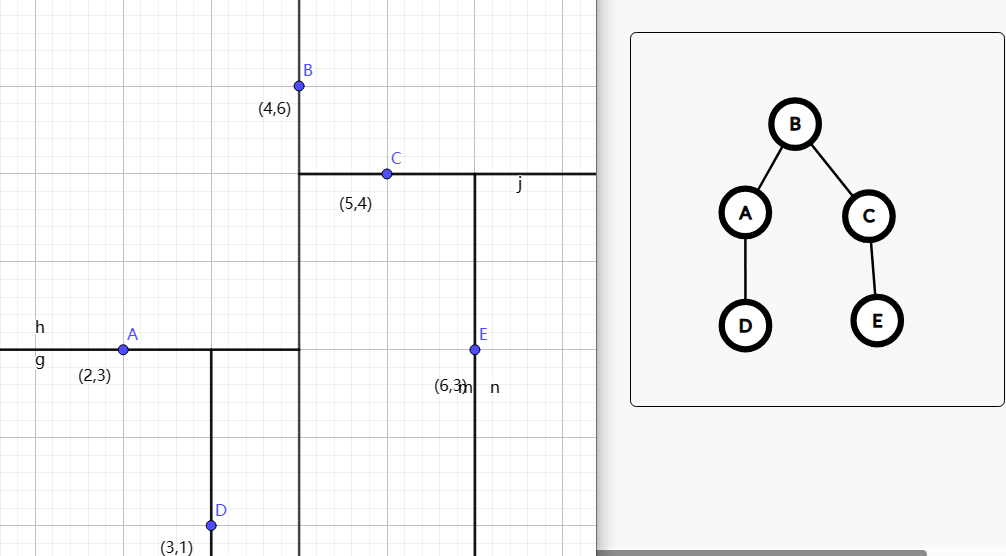This screenshot has width=1006, height=556.
Task: Click the line label h
Action: [40, 327]
